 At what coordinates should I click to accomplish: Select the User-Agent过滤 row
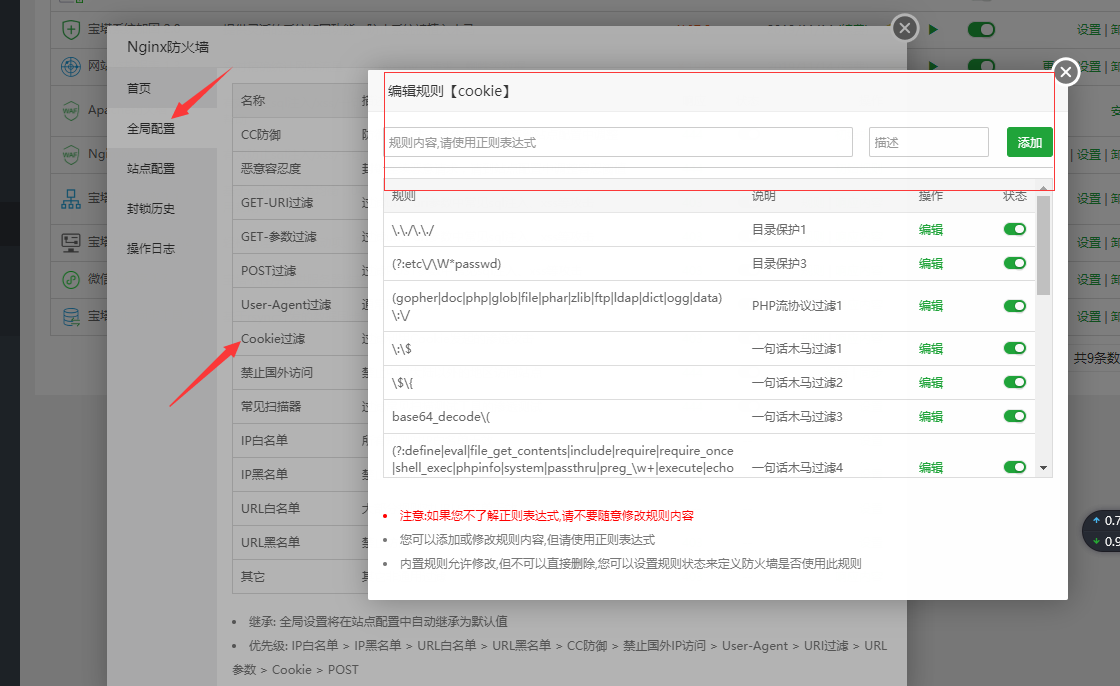300,304
